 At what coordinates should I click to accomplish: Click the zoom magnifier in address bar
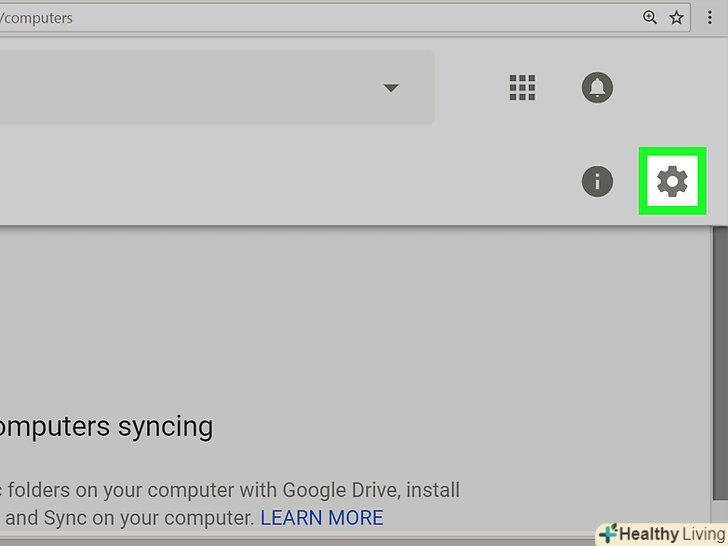(x=650, y=17)
